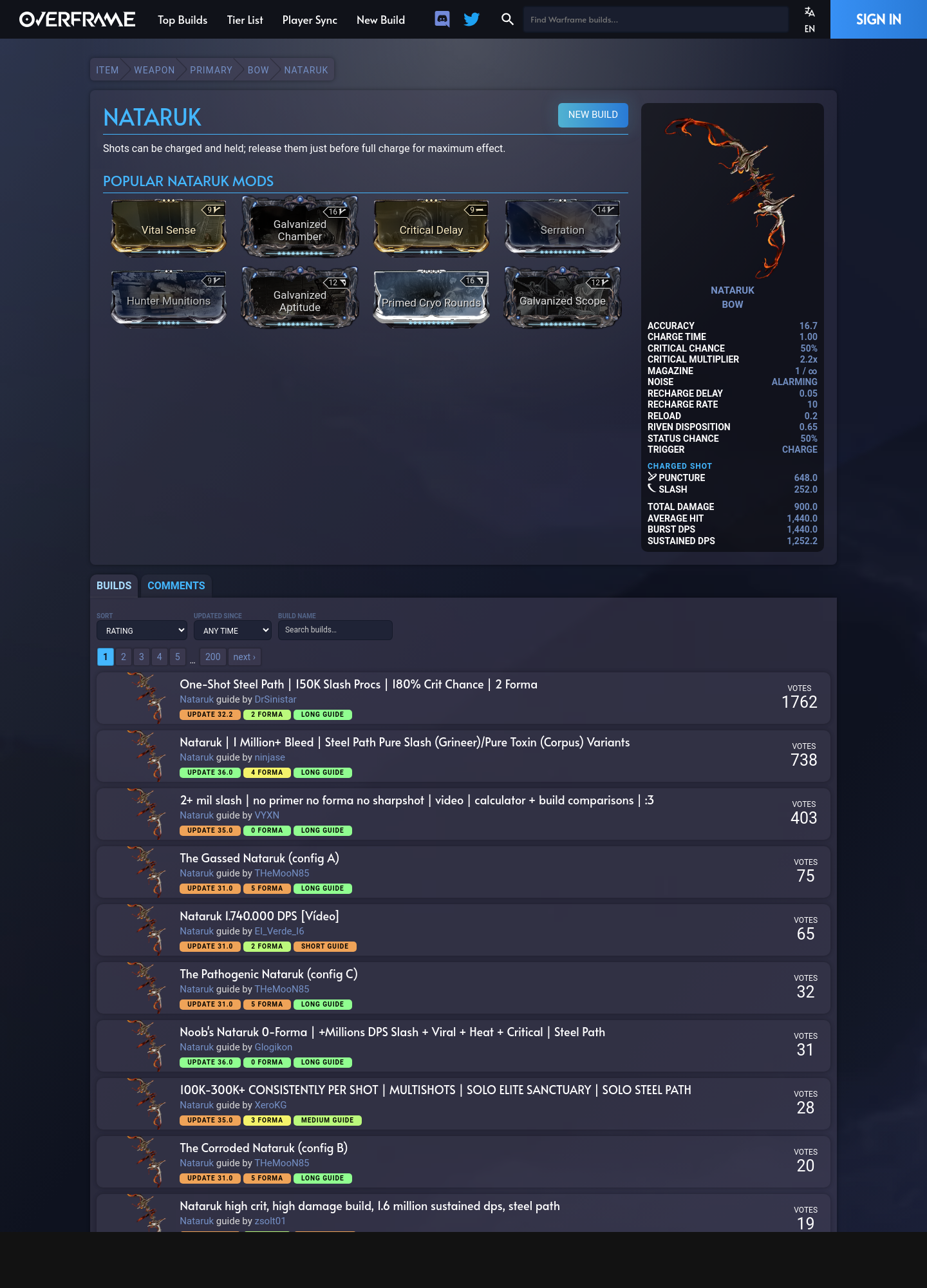Open the Hunter Munitions mod card
The width and height of the screenshot is (927, 1288).
[x=169, y=298]
